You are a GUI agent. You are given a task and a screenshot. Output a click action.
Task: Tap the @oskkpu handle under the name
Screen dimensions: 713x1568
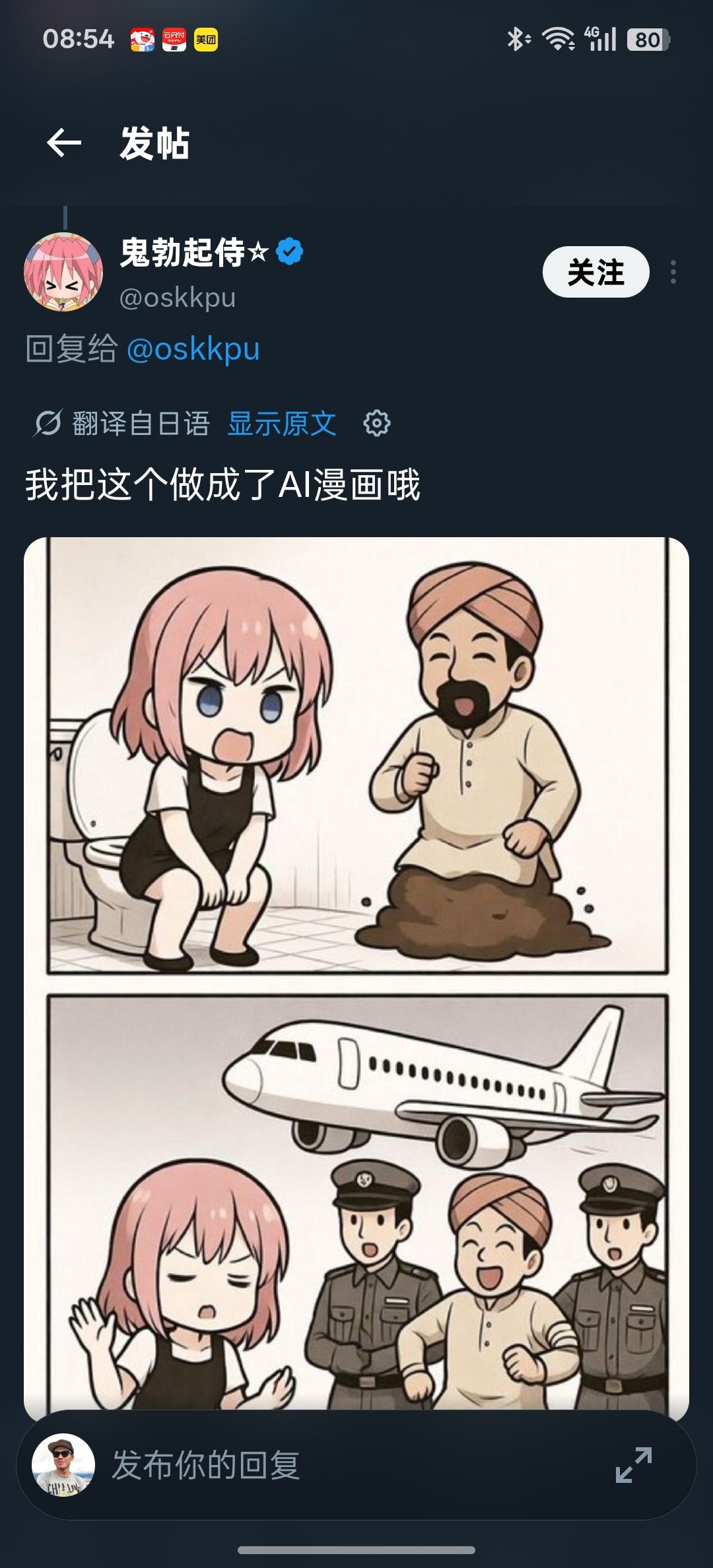click(178, 298)
